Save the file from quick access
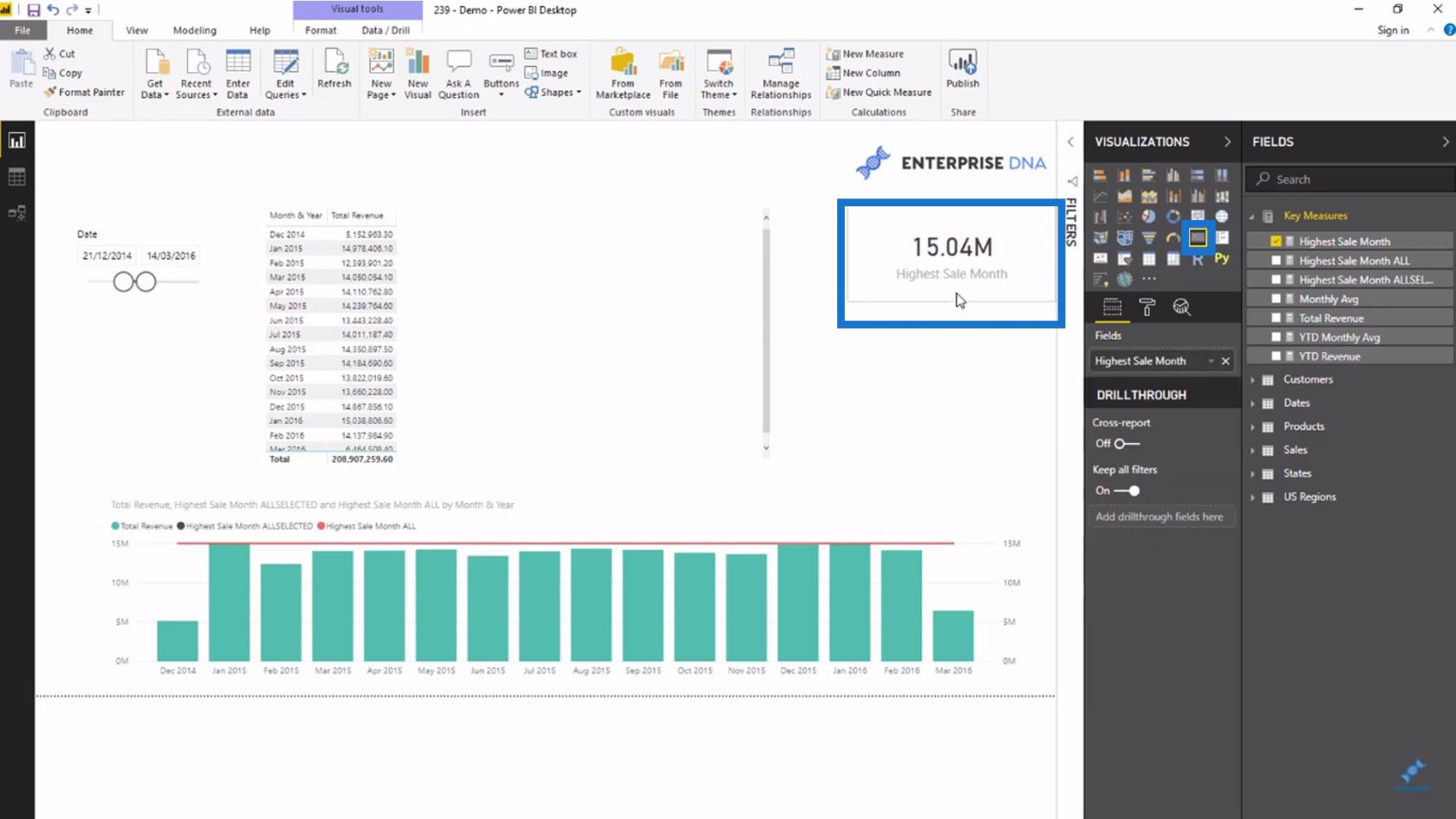Image resolution: width=1456 pixels, height=819 pixels. pos(34,10)
